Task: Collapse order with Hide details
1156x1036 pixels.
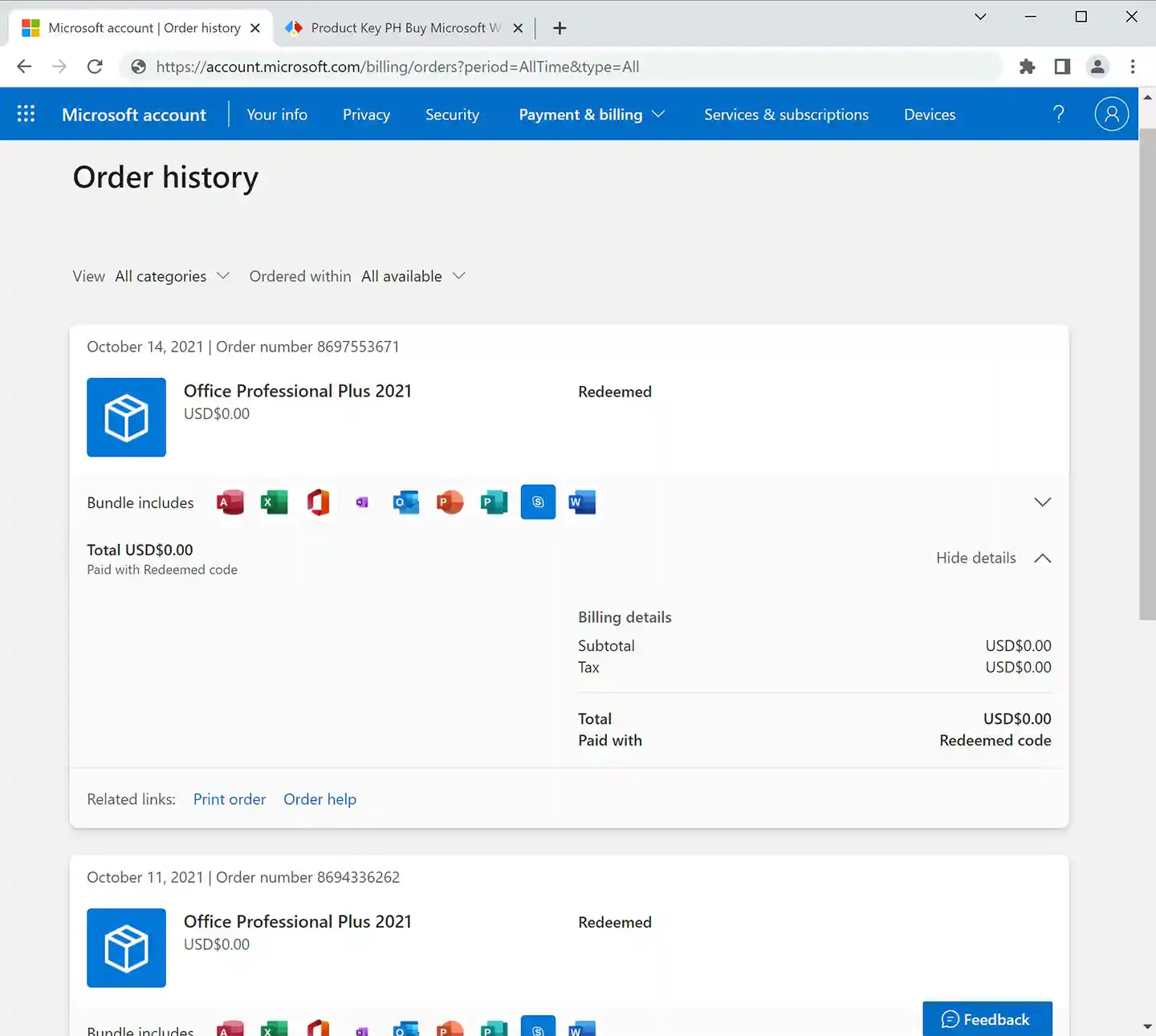Action: pos(993,558)
